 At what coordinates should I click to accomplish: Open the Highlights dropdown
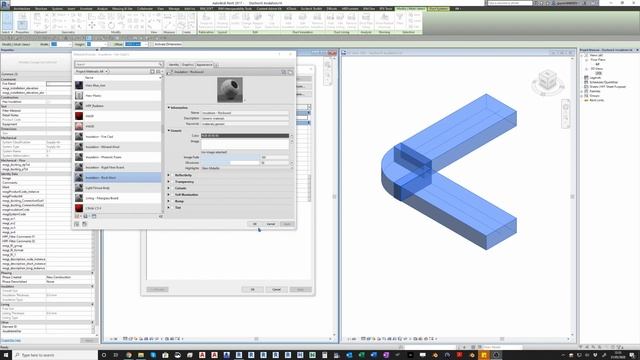(x=247, y=168)
